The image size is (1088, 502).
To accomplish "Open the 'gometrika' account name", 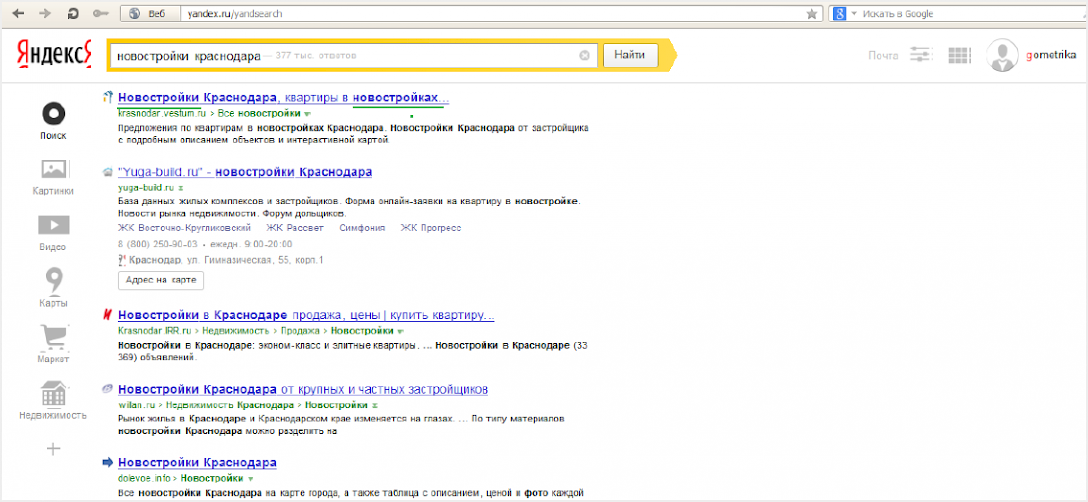I will click(1050, 56).
